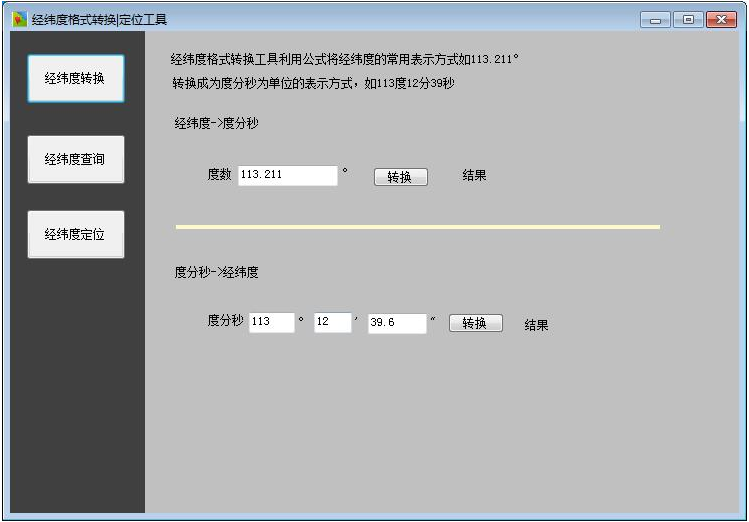
Task: Click the 度数 input field with 113.211
Action: click(x=288, y=175)
